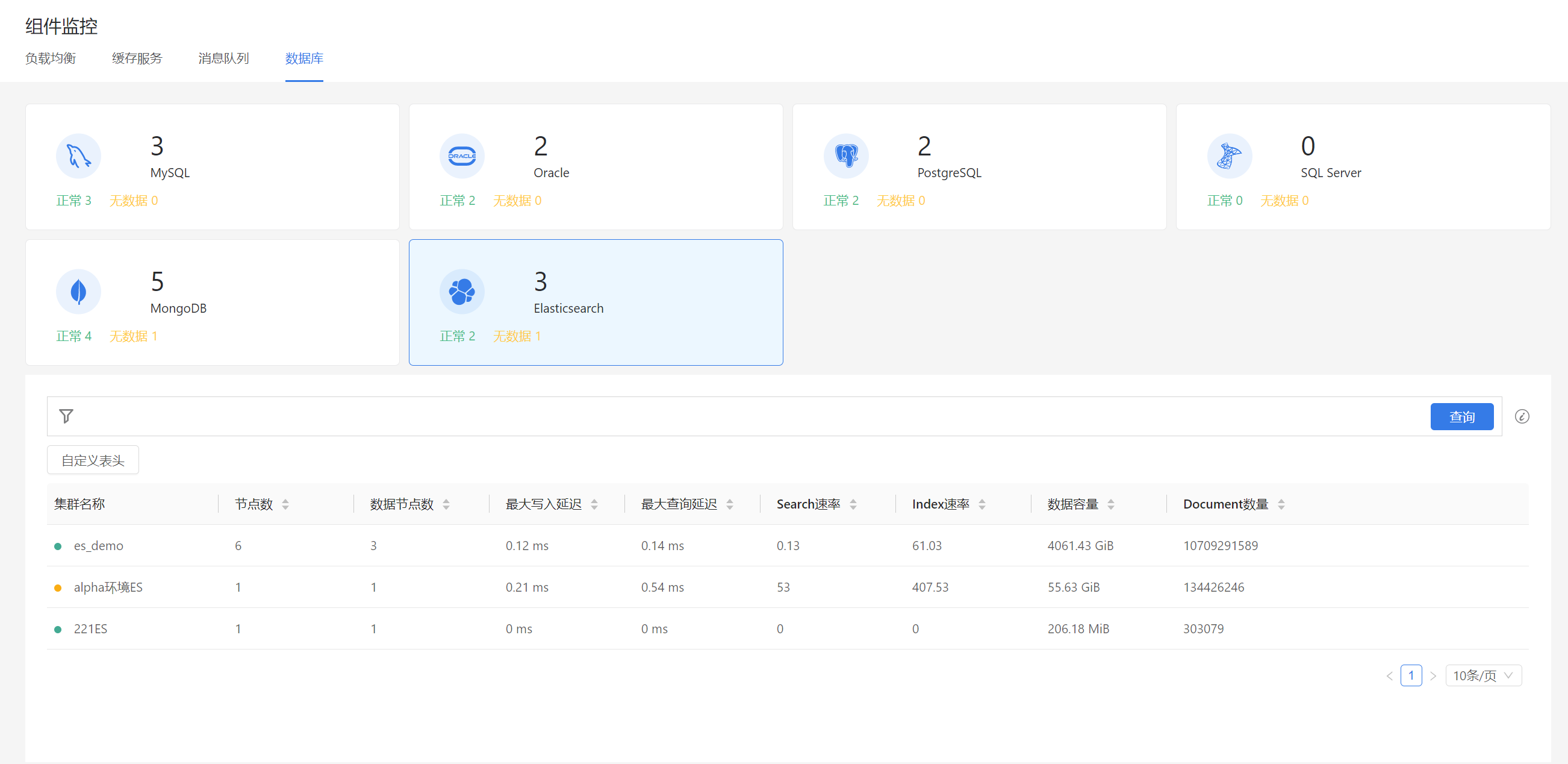
Task: Click green status dot of 221ES
Action: [58, 629]
